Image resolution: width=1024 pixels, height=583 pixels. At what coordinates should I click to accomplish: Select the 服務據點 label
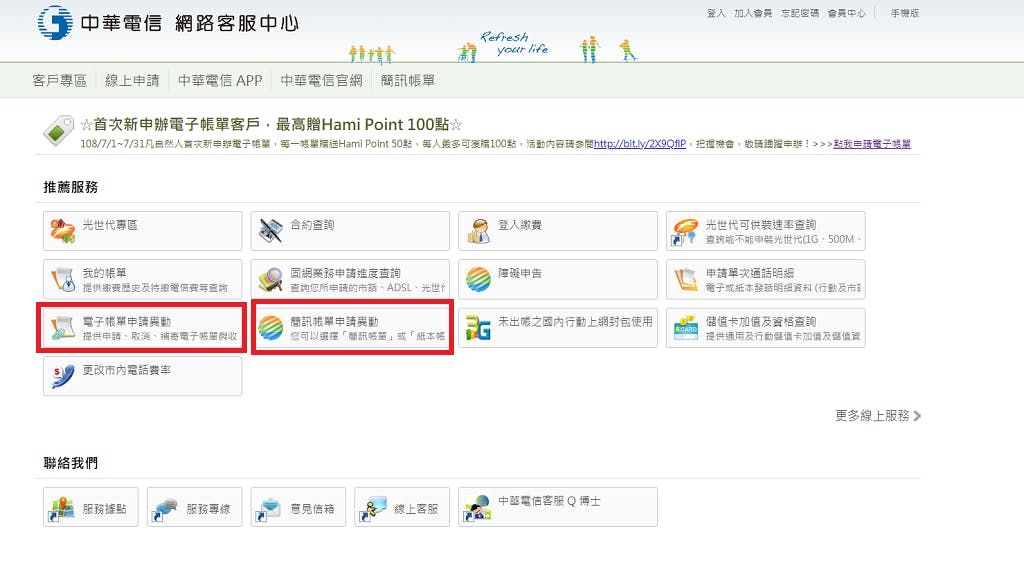click(x=104, y=509)
